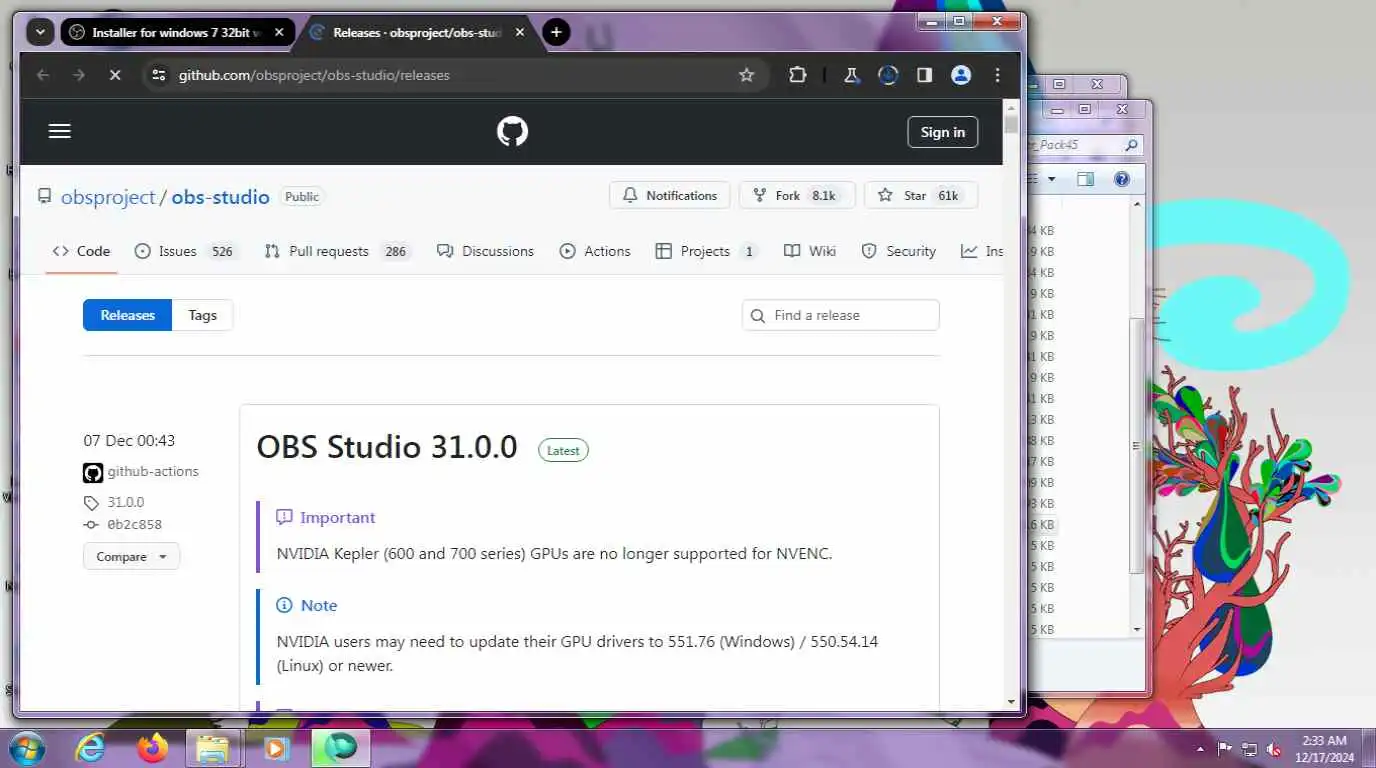Click the GitHub Octocat logo
Screen dimensions: 1376x768
pos(512,131)
